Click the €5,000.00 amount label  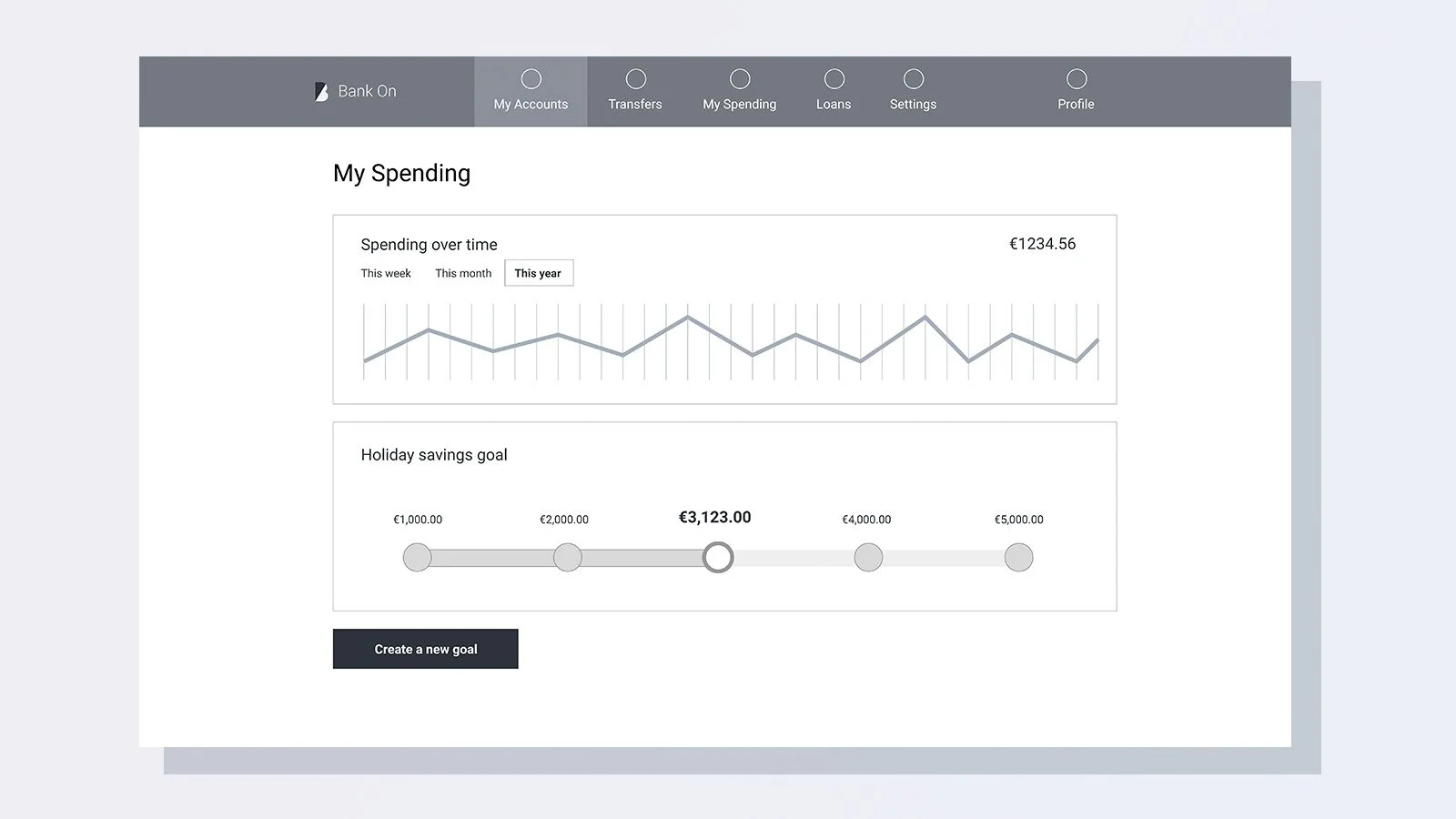1019,520
